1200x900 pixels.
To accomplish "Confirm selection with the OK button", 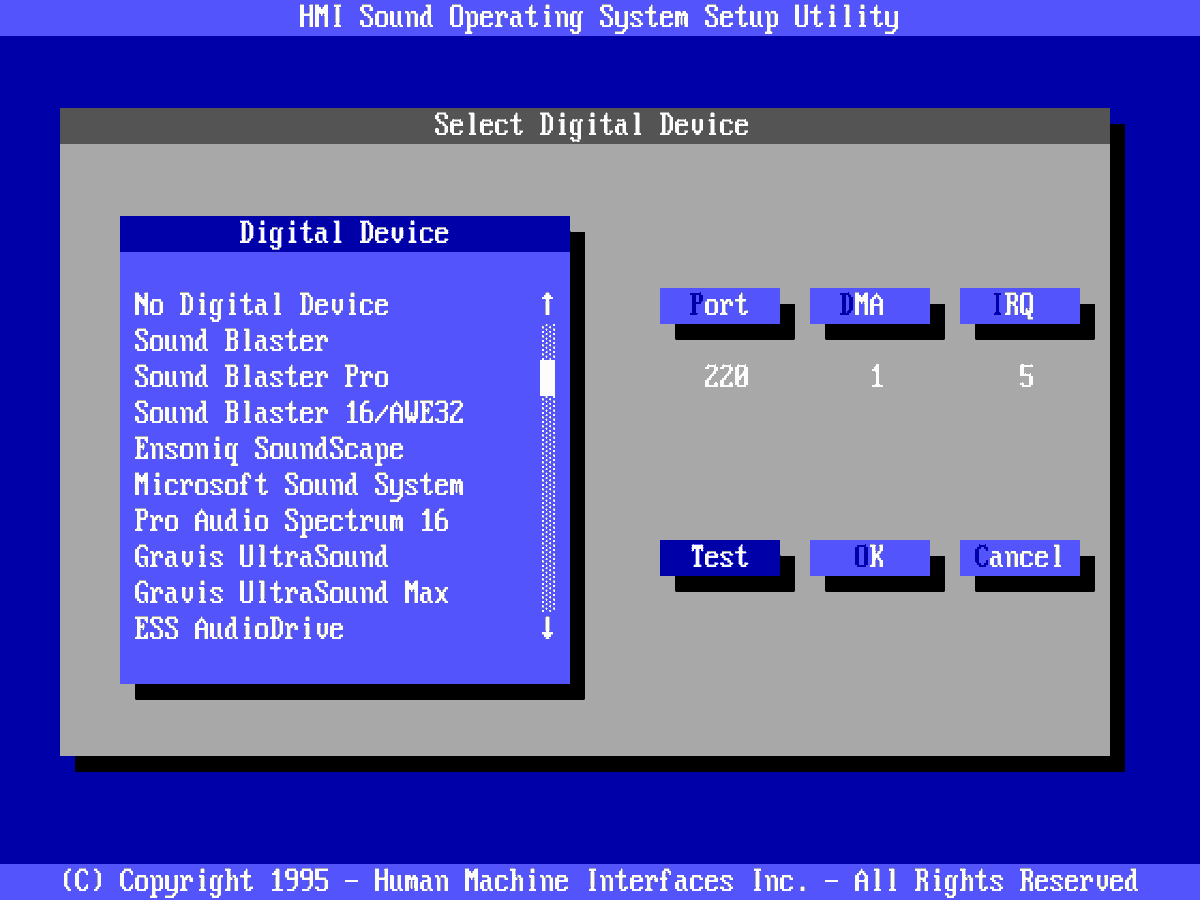I will point(870,557).
